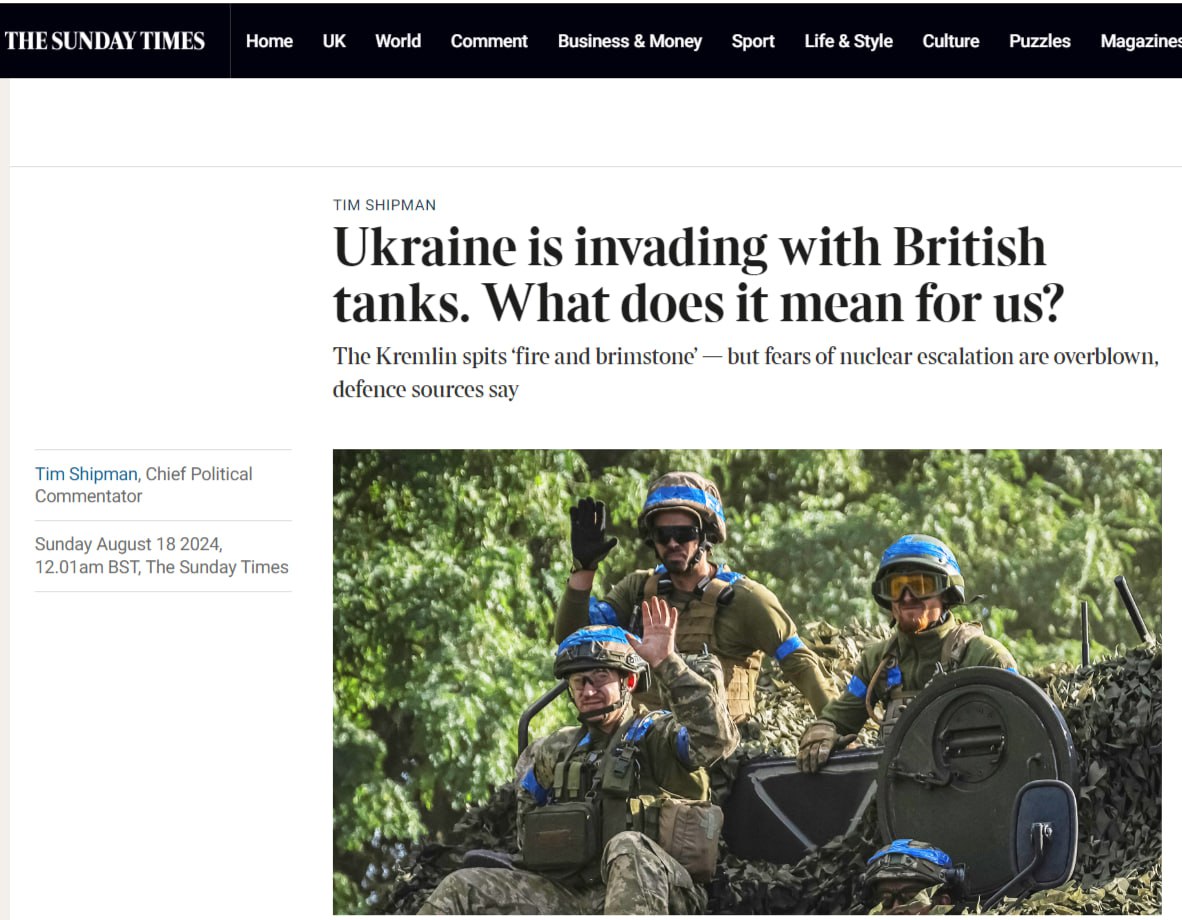The image size is (1182, 920).
Task: Select the Comment navigation item
Action: [x=489, y=41]
